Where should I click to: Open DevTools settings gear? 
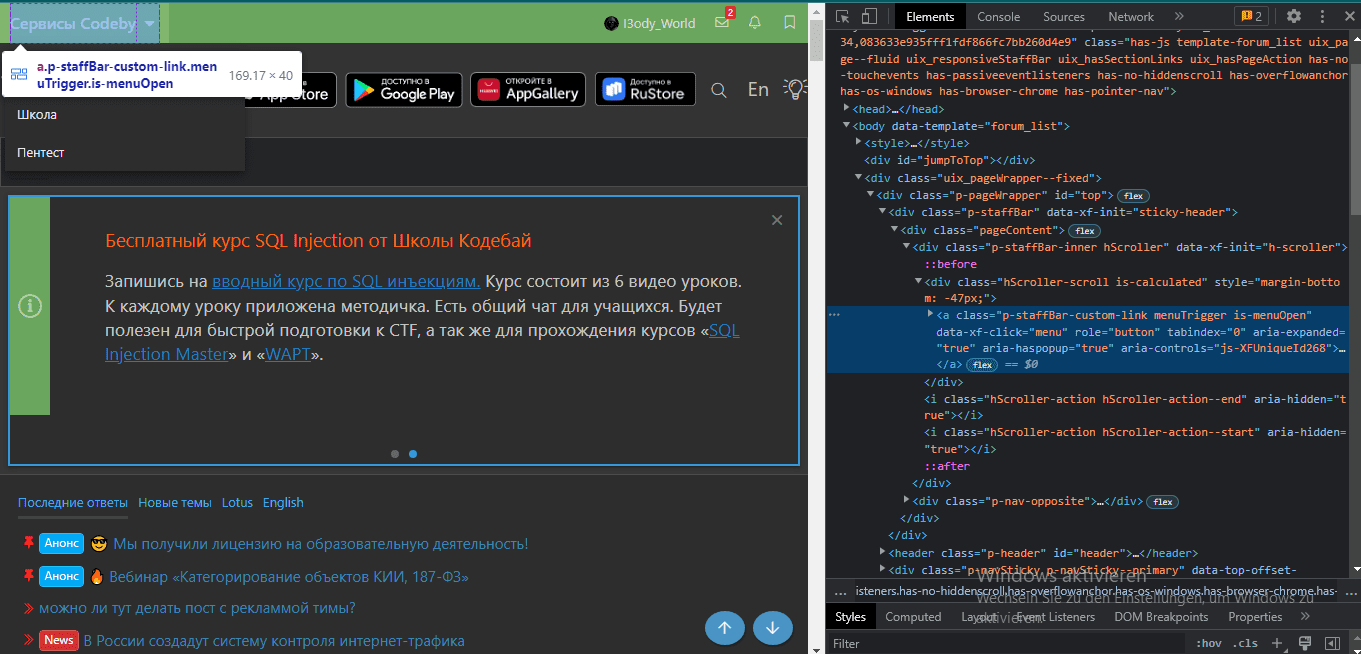click(1293, 16)
